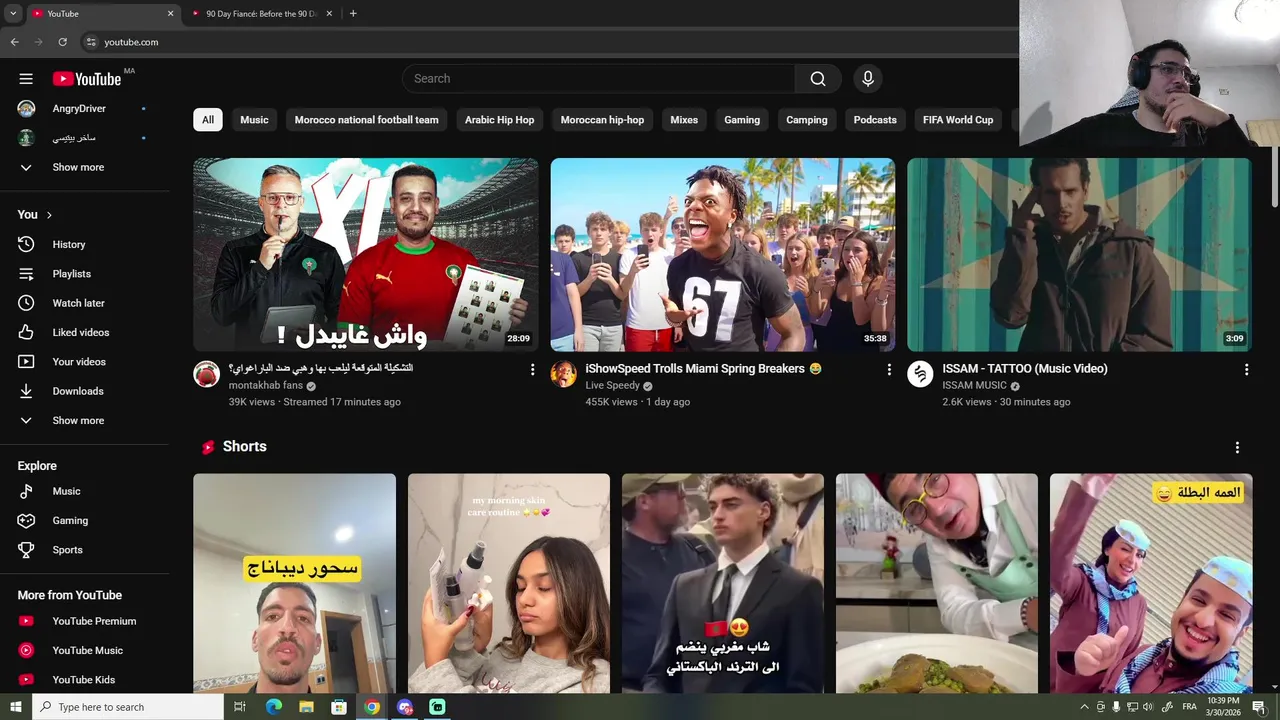
Task: Open options for ISSAM TATTOO video
Action: [x=1246, y=370]
